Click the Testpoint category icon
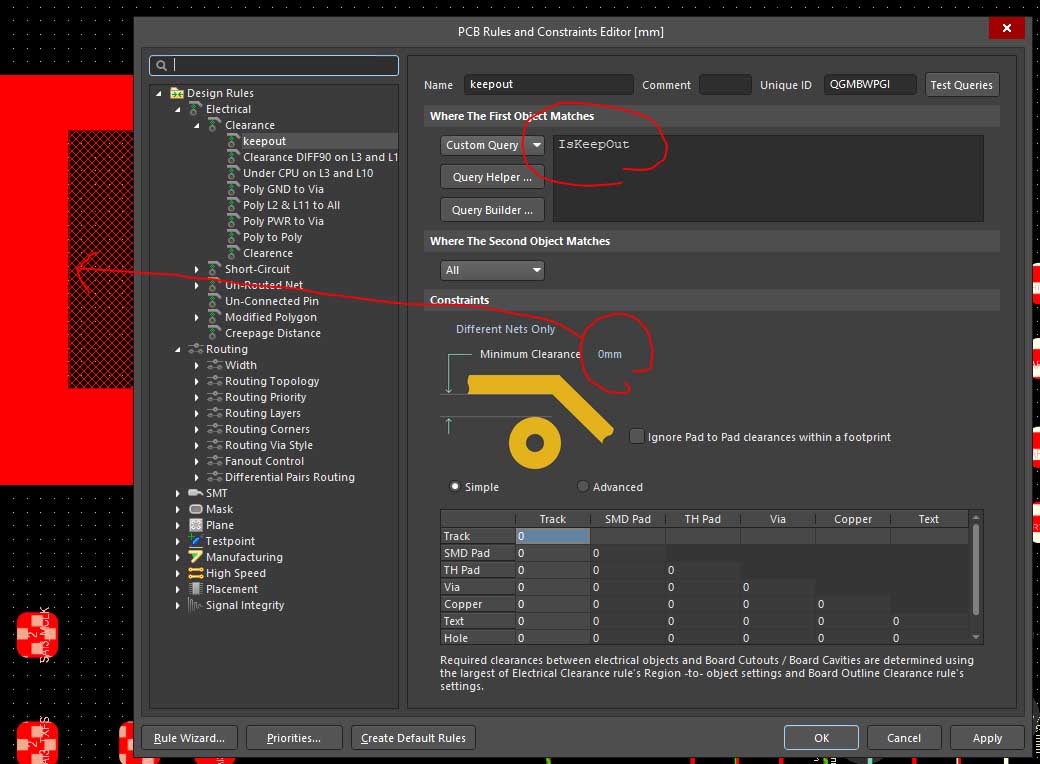Viewport: 1040px width, 764px height. coord(196,541)
